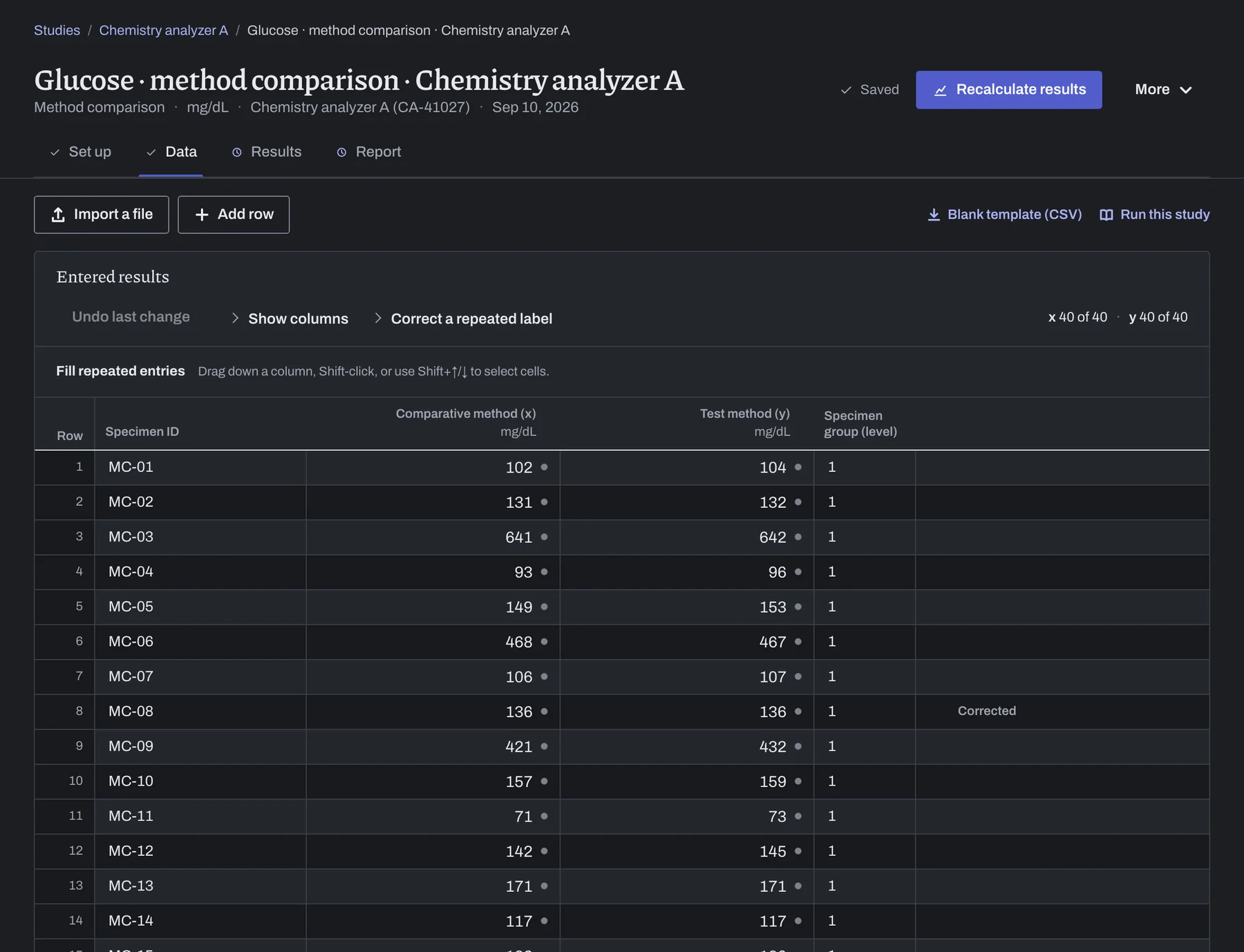1244x952 pixels.
Task: Open Chemistry analyzer A breadcrumb link
Action: coord(163,30)
